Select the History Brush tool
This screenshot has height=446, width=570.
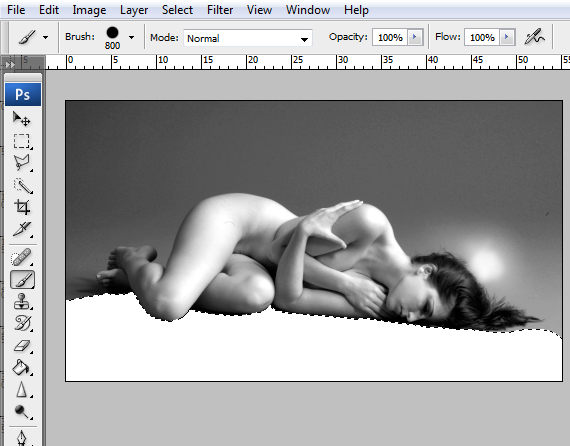(22, 324)
